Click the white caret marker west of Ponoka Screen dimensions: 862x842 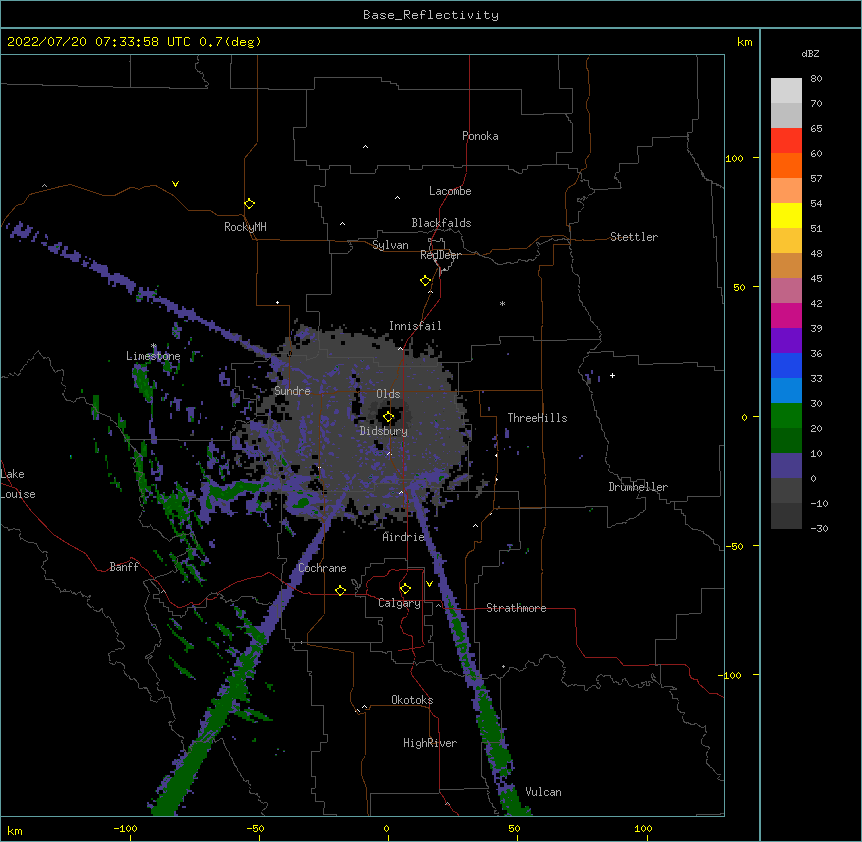(x=365, y=147)
